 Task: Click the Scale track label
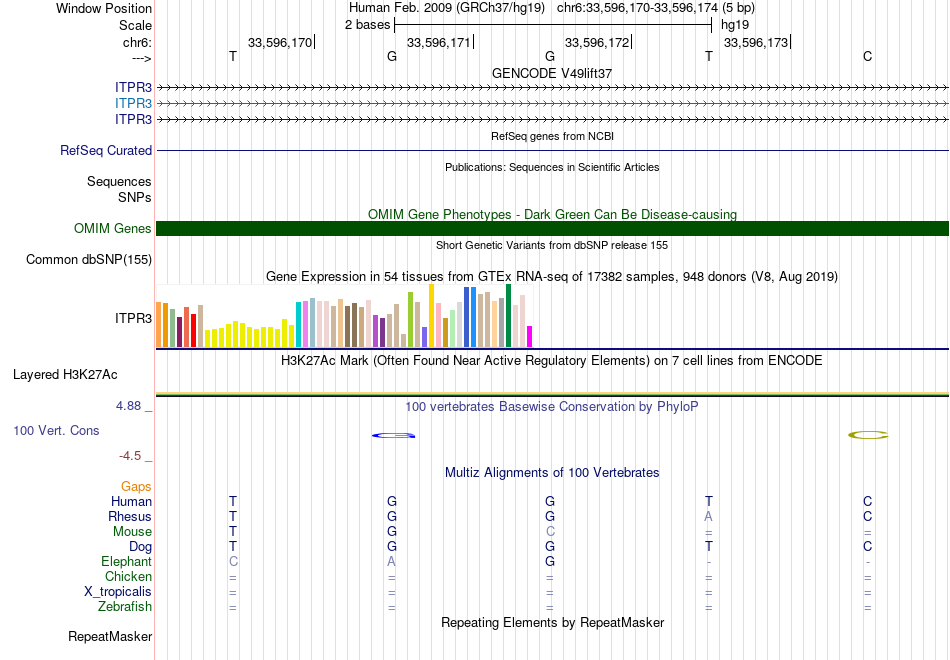[x=135, y=25]
